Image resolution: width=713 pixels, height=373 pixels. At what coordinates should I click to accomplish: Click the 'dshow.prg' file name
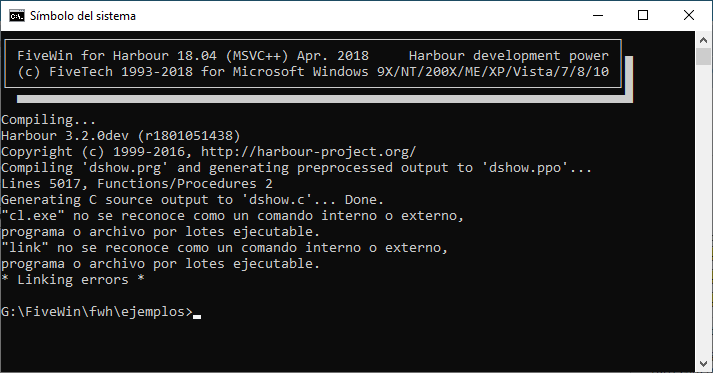(x=125, y=168)
